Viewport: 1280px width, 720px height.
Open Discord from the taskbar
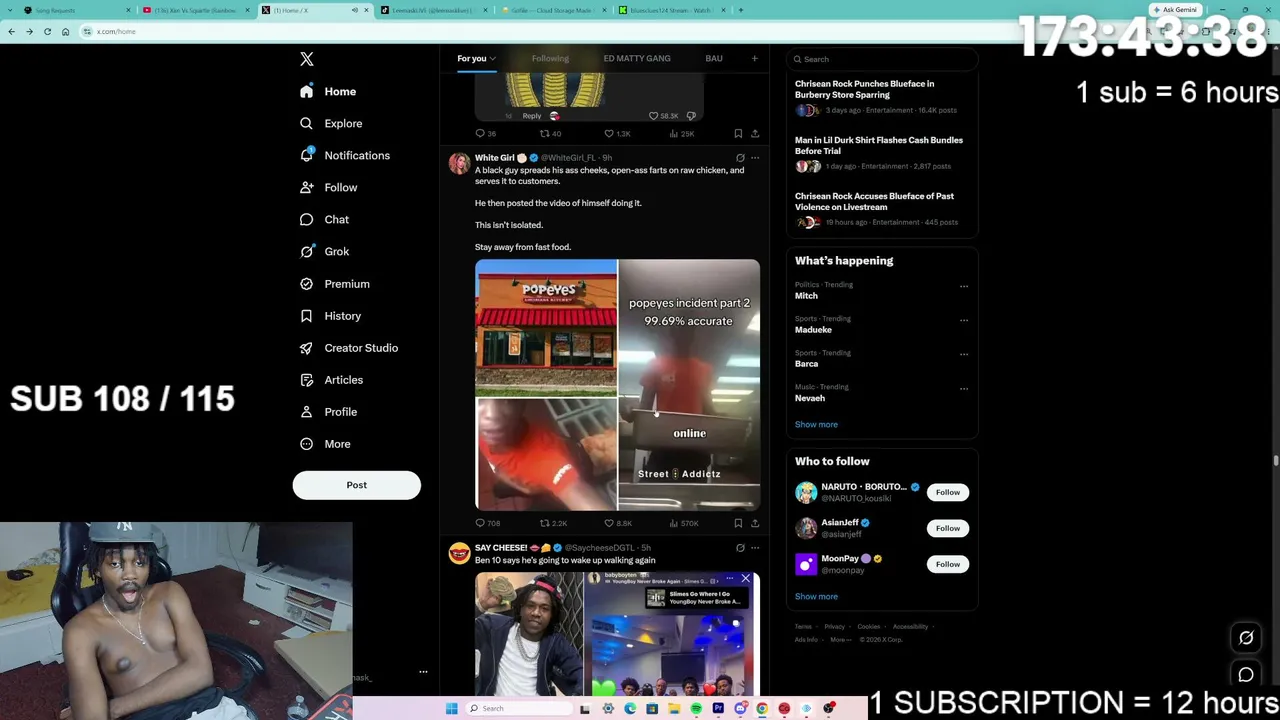pyautogui.click(x=740, y=708)
